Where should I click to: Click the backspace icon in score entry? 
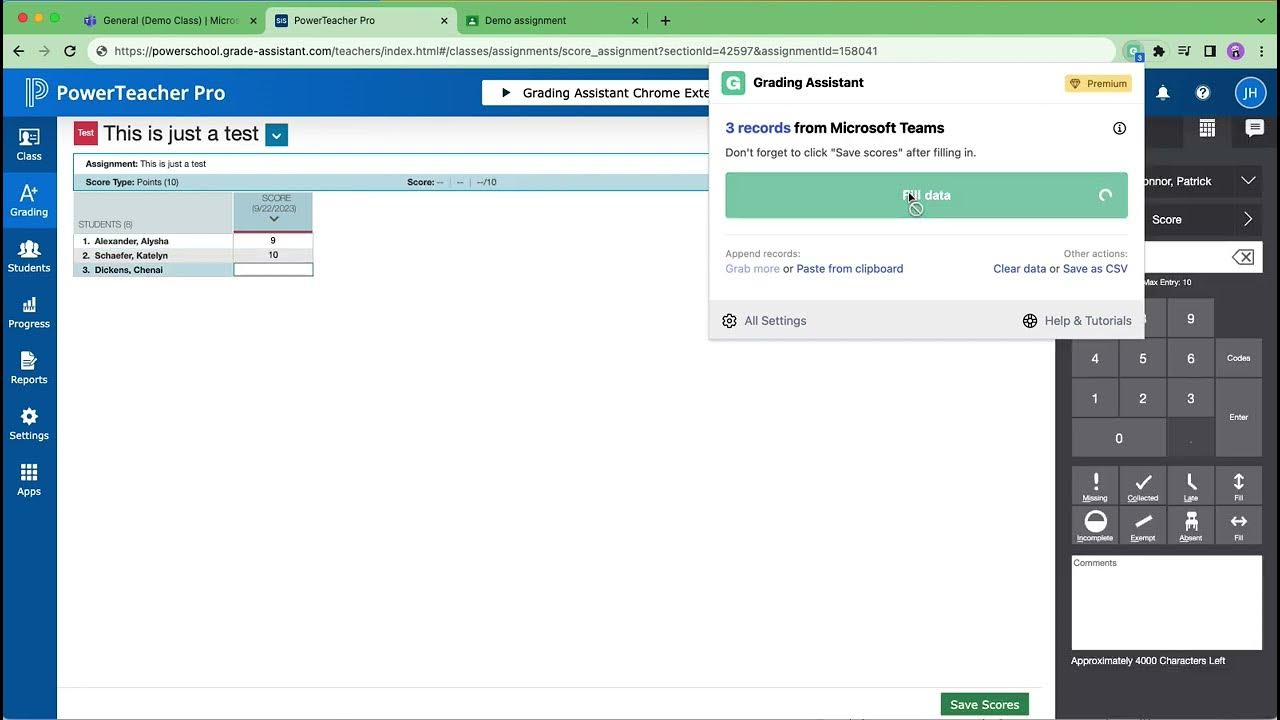click(x=1243, y=257)
